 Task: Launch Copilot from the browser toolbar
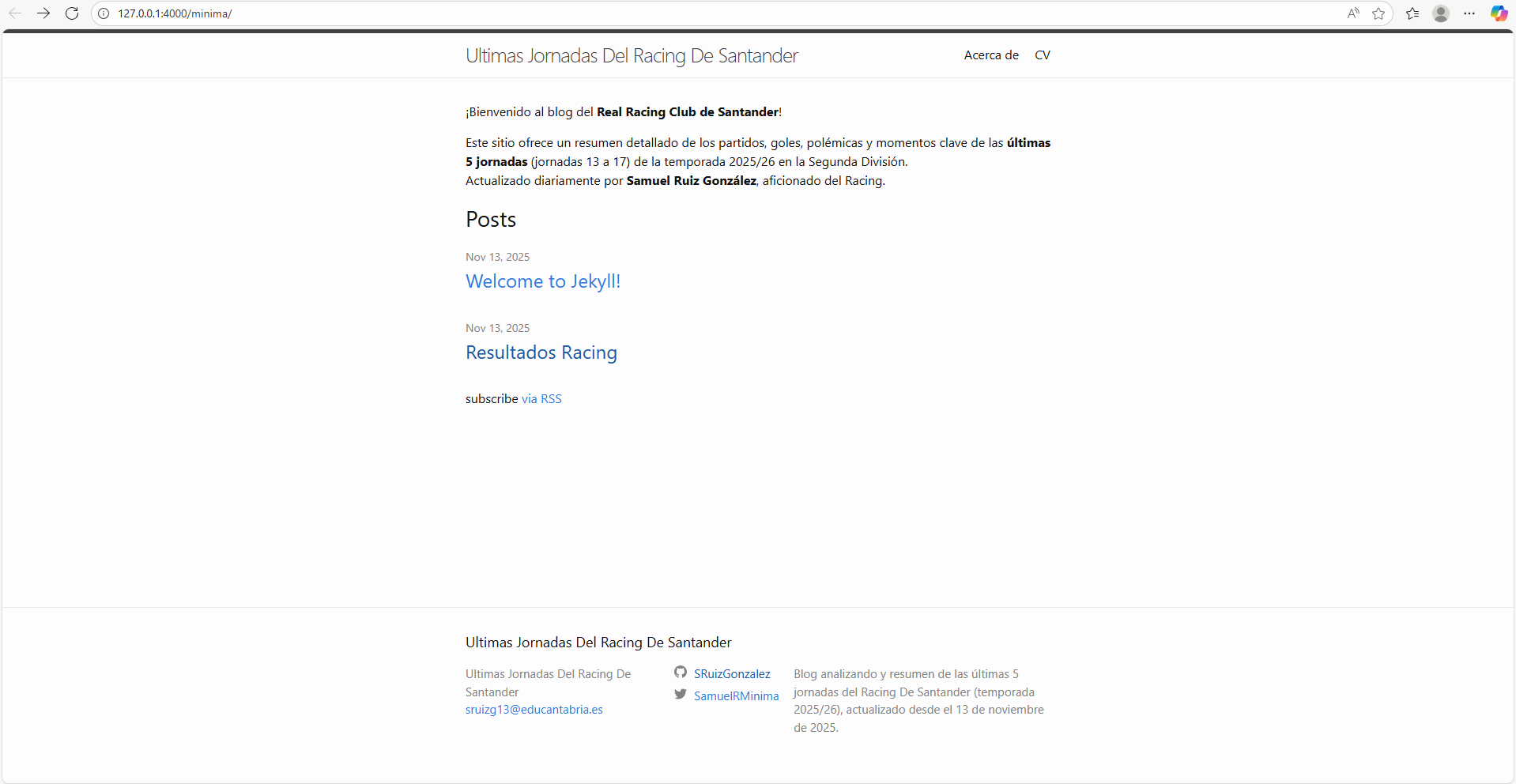coord(1499,13)
